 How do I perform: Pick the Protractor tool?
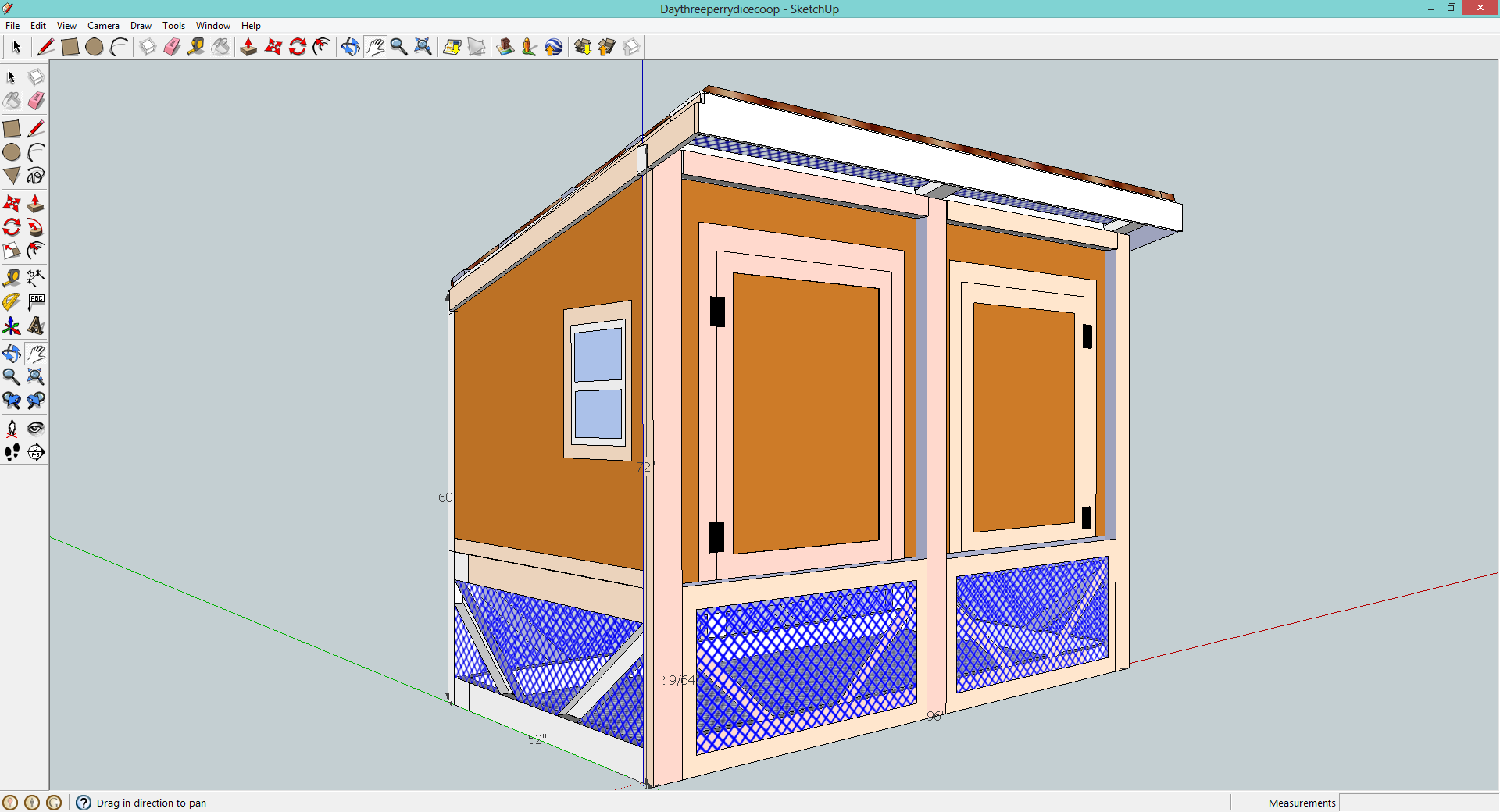pyautogui.click(x=12, y=301)
